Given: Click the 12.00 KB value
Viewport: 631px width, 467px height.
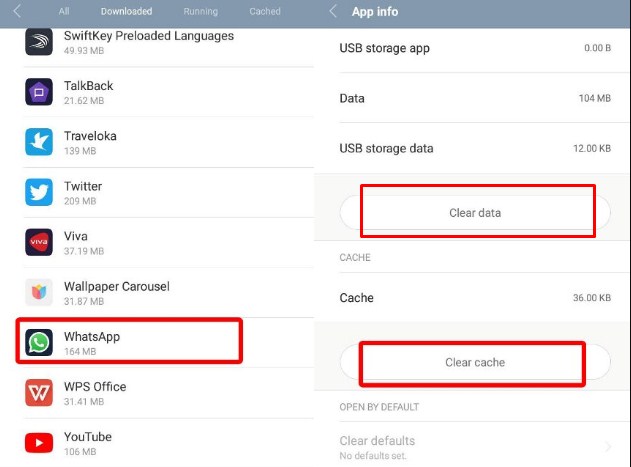Looking at the screenshot, I should pyautogui.click(x=592, y=149).
